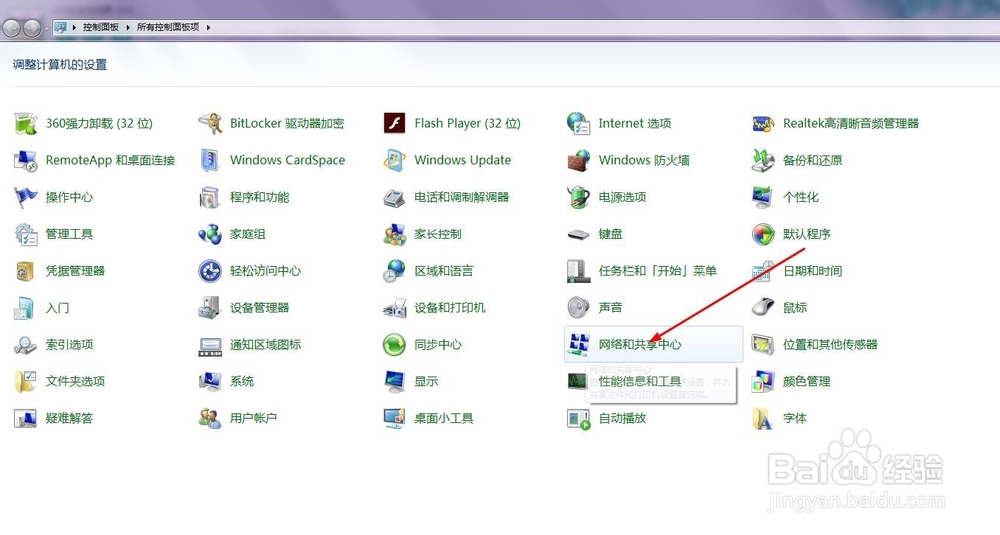Viewport: 1000px width, 535px height.
Task: Click 疑难解答 link
Action: click(x=69, y=418)
